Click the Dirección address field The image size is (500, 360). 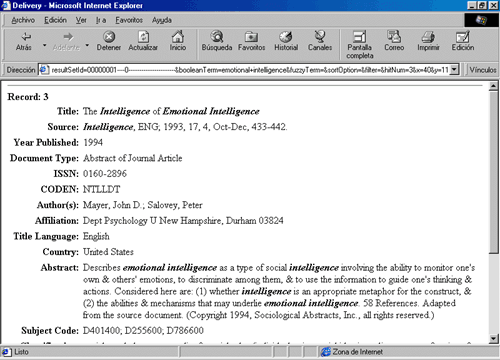click(248, 70)
